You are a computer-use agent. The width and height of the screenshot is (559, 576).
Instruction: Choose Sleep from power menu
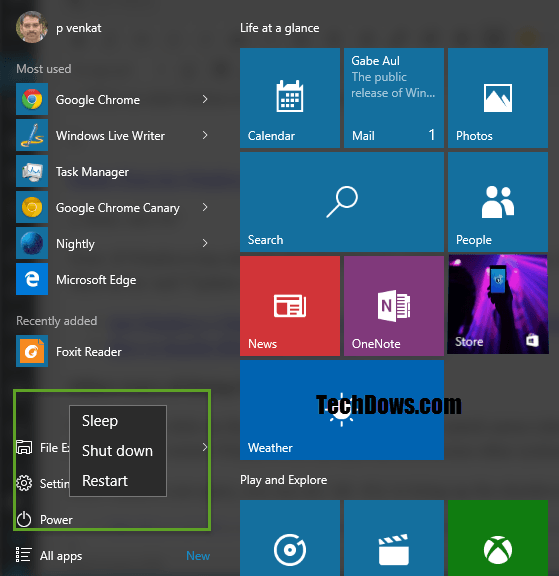(118, 421)
